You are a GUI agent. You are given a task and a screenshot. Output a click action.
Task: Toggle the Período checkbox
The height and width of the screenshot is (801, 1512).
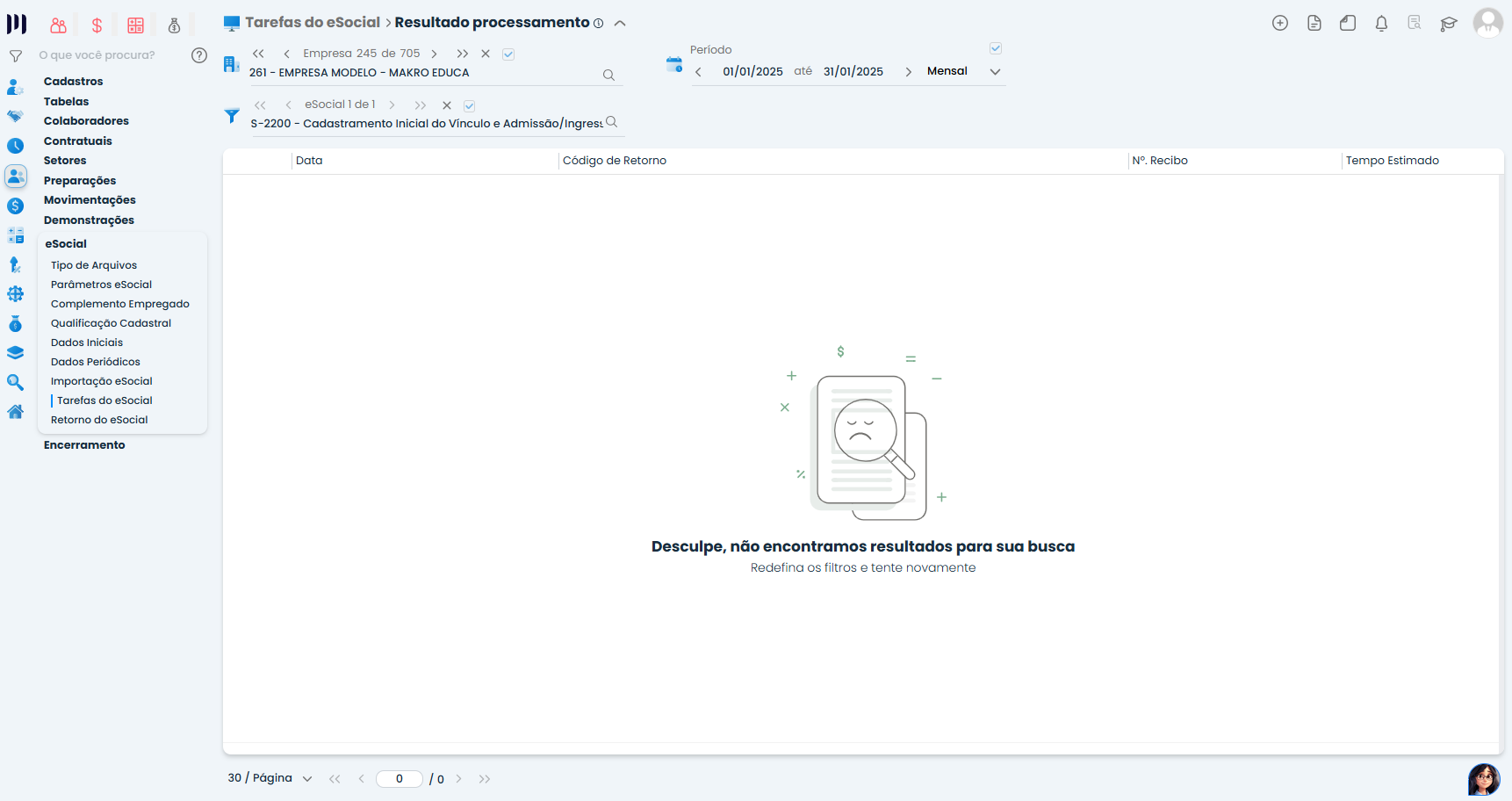coord(996,48)
